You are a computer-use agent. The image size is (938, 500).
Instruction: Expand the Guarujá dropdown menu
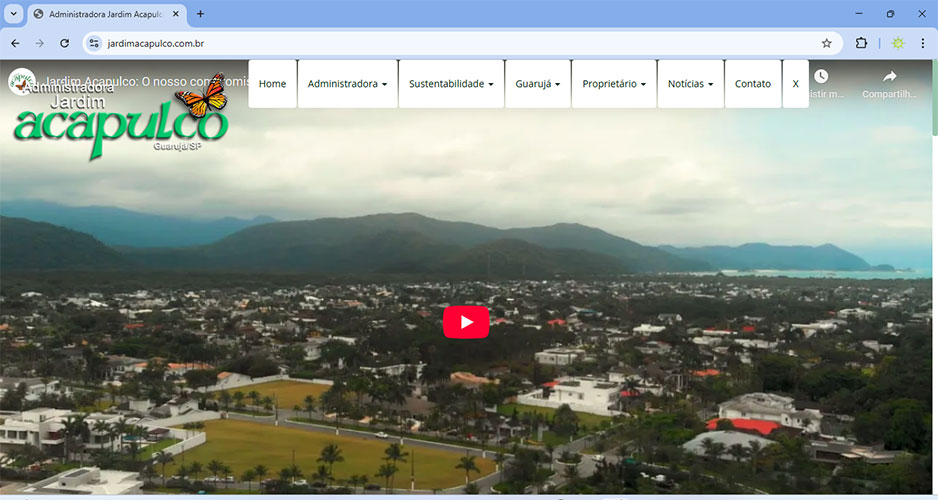pyautogui.click(x=538, y=84)
